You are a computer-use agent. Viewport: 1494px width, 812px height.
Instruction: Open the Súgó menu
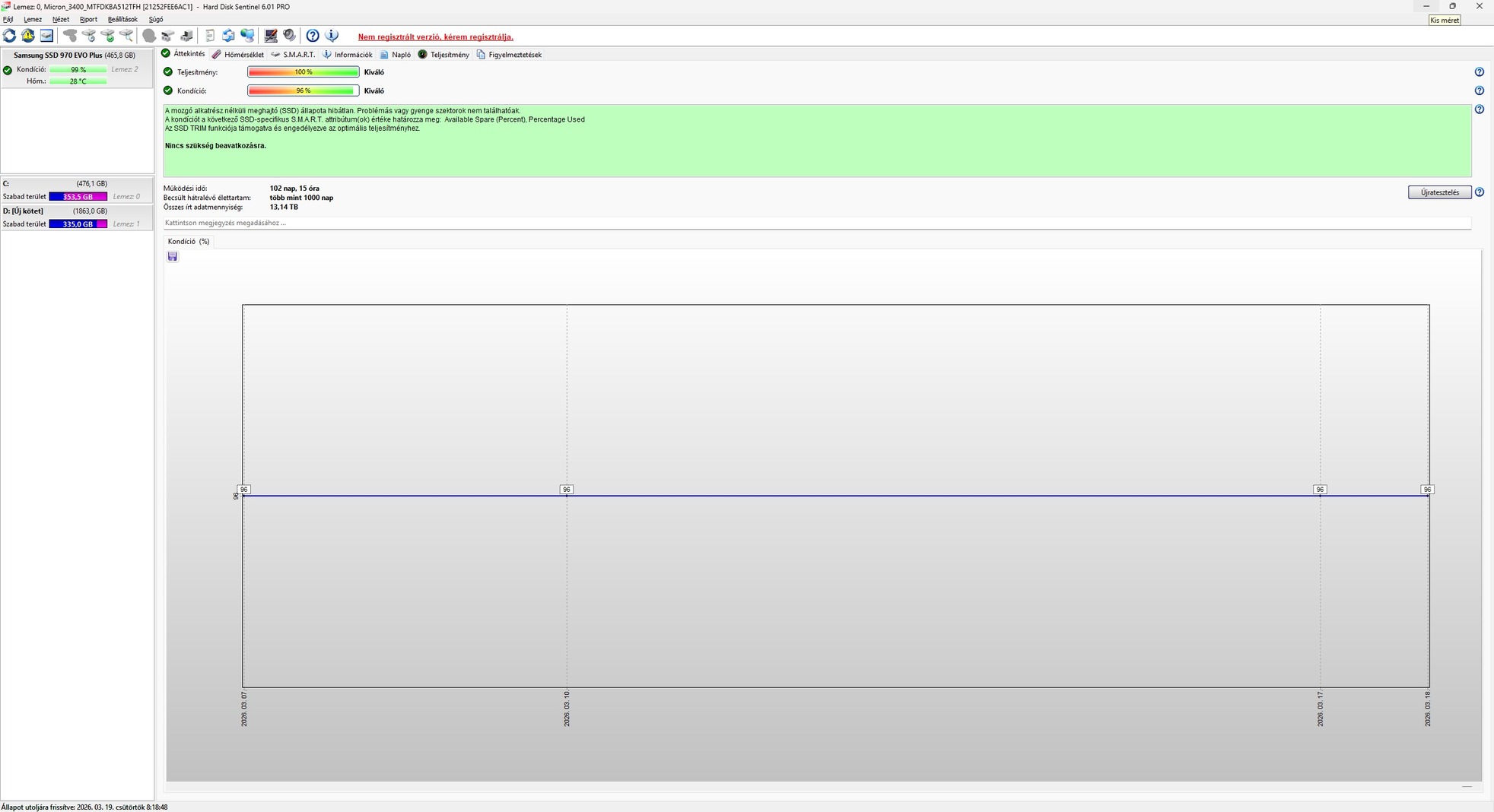pyautogui.click(x=156, y=20)
